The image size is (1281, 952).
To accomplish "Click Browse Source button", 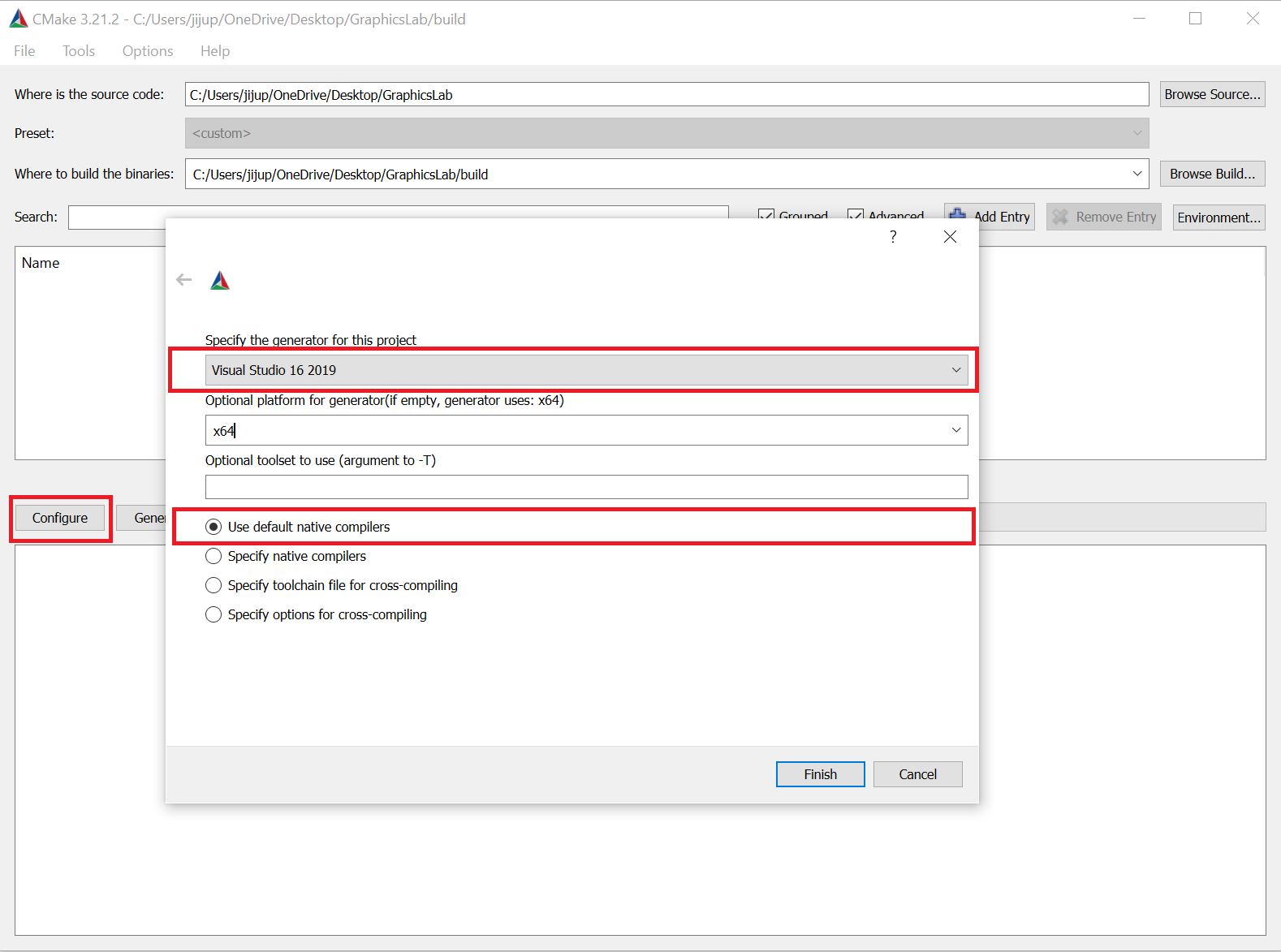I will click(1213, 94).
